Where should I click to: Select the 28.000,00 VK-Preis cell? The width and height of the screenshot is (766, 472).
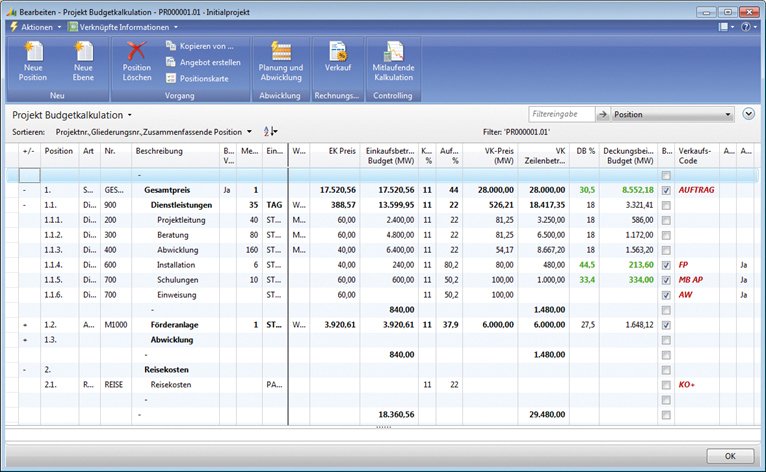tap(489, 190)
